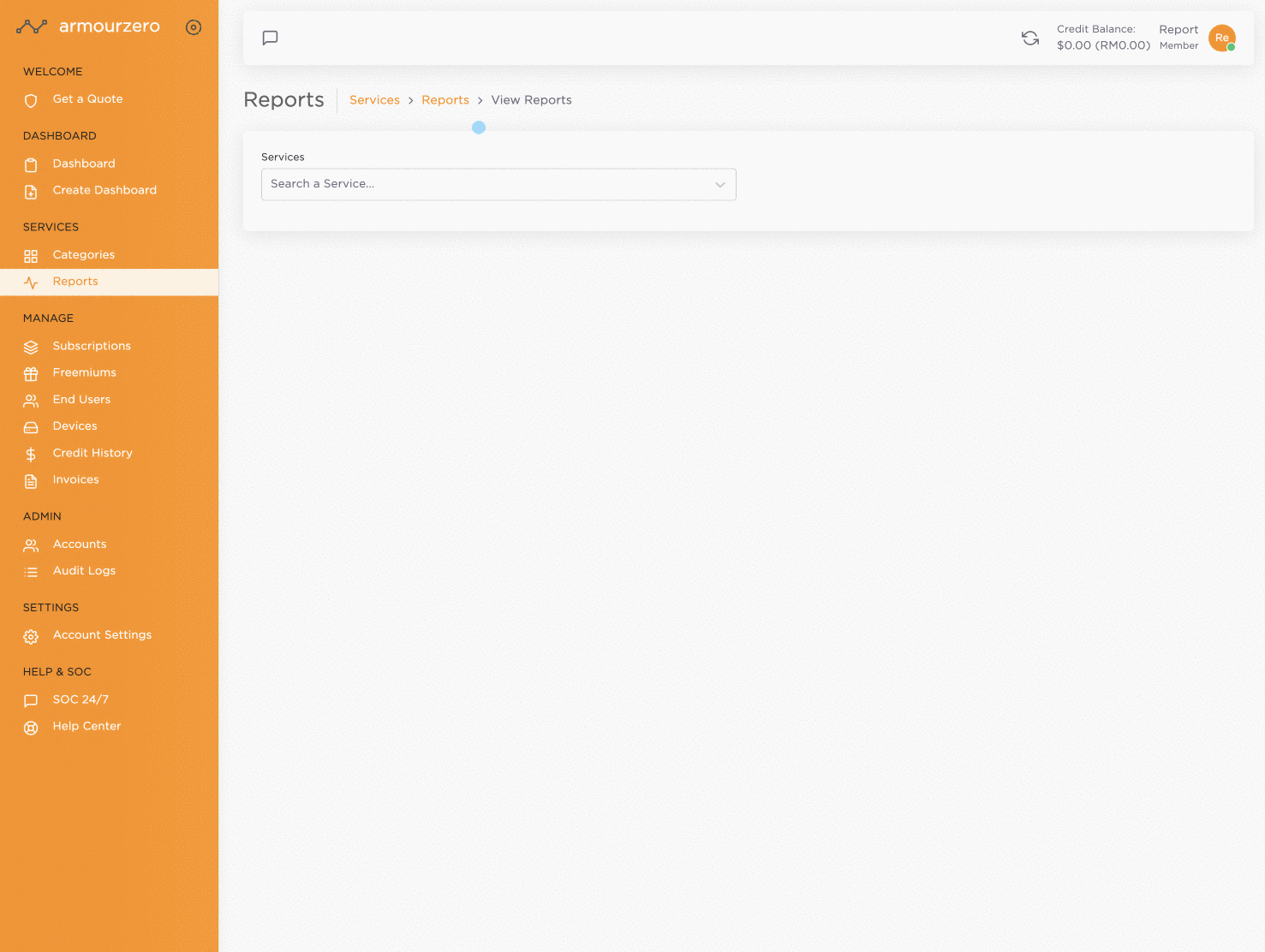
Task: Click the users icon beside Accounts
Action: 31,545
